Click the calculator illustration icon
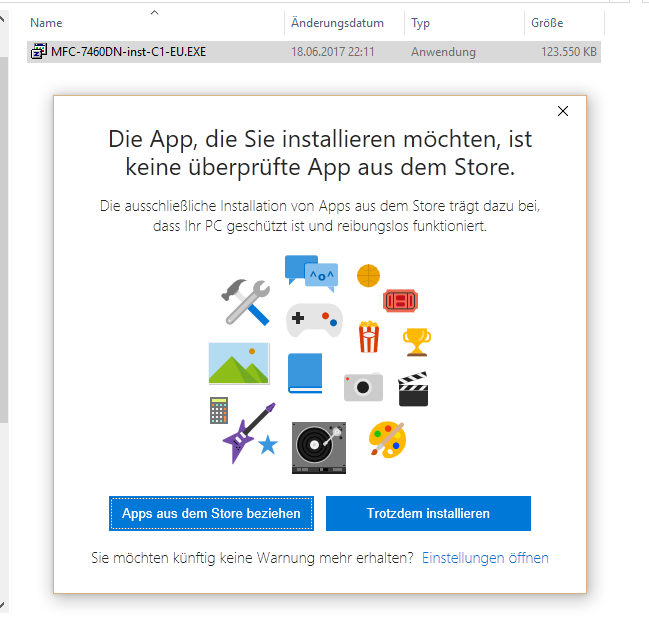 coord(219,410)
